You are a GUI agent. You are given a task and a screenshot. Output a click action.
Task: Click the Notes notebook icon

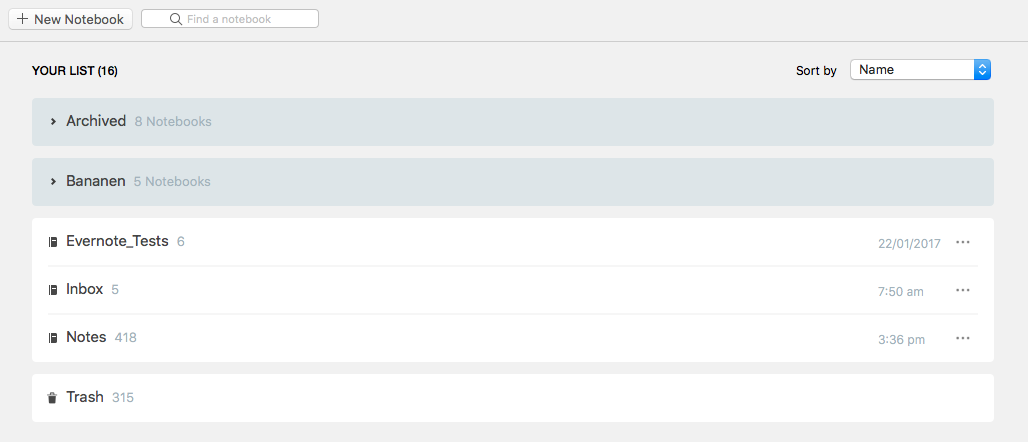(x=53, y=338)
